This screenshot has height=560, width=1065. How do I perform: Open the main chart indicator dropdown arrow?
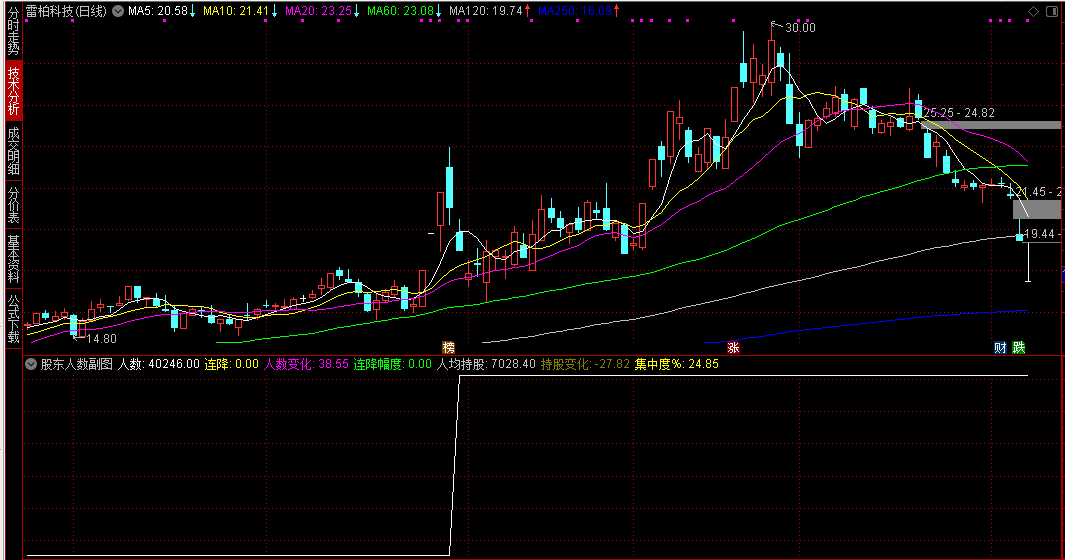tap(118, 11)
